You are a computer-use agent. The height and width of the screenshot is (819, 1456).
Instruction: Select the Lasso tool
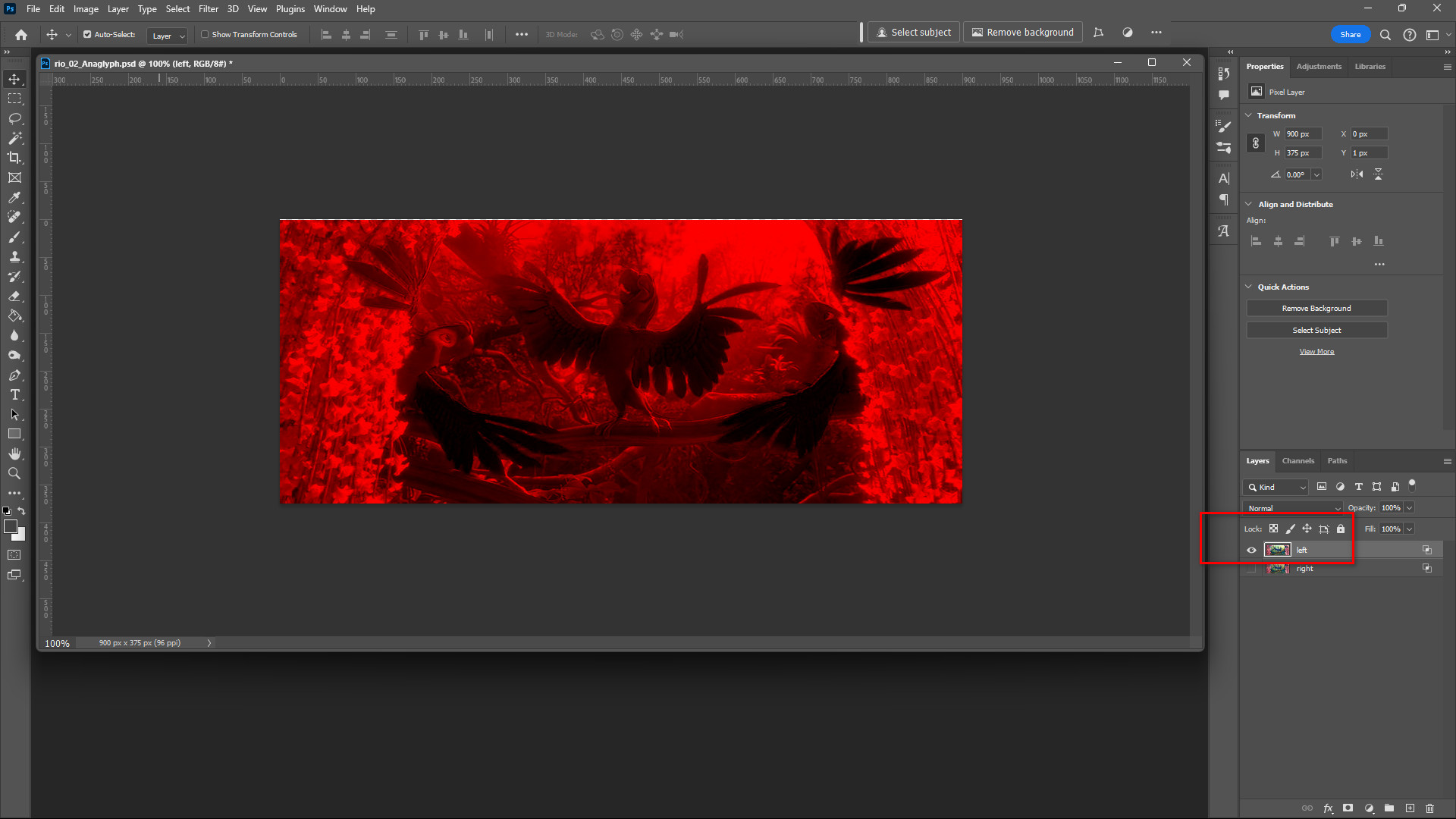14,118
